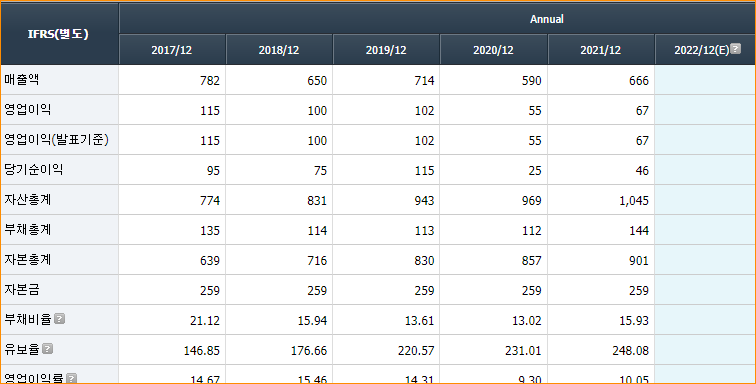Click the question-mark icon next to 부채비율

point(59,318)
